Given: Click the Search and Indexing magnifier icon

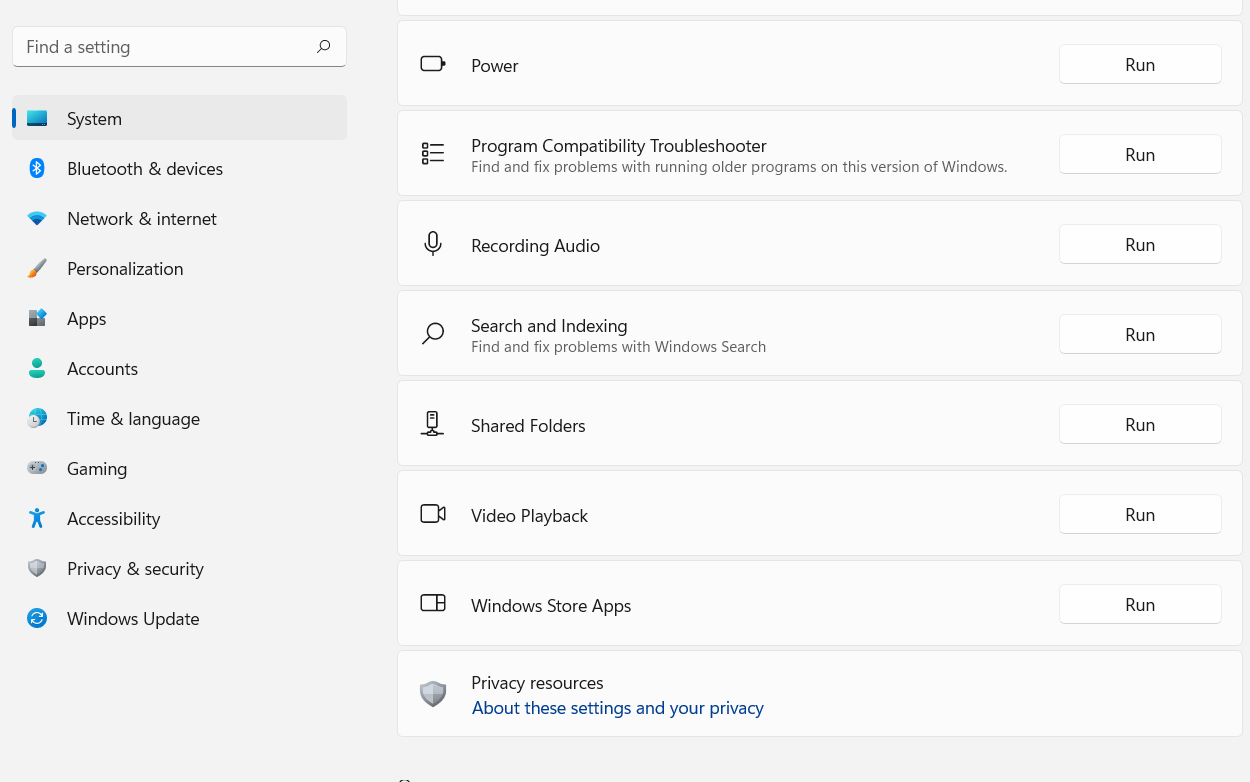Looking at the screenshot, I should [433, 333].
